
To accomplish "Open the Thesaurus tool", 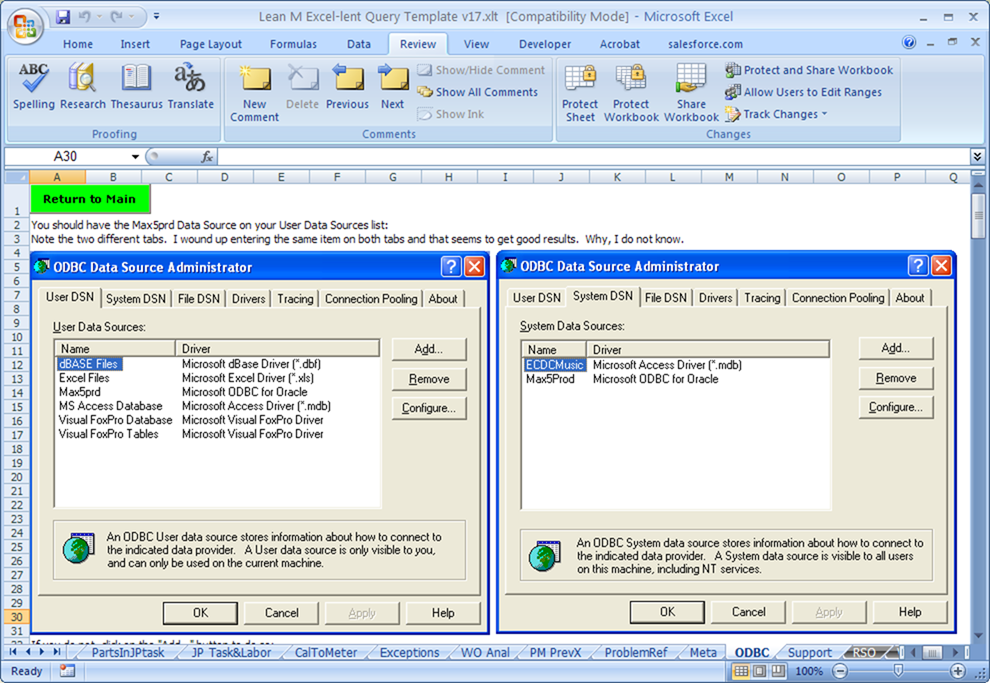I will coord(136,86).
